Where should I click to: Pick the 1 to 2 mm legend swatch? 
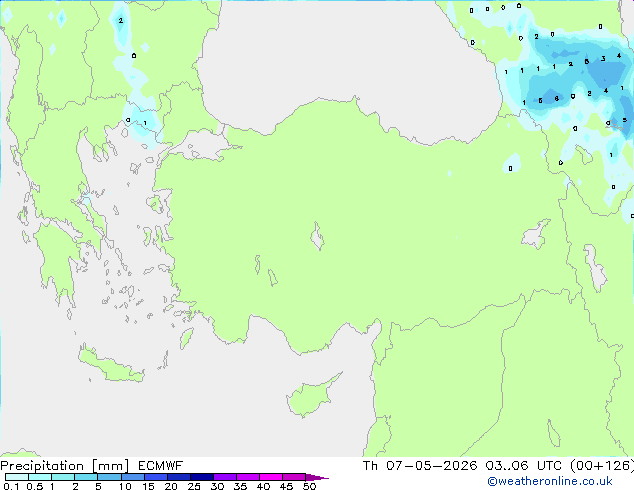coord(63,477)
